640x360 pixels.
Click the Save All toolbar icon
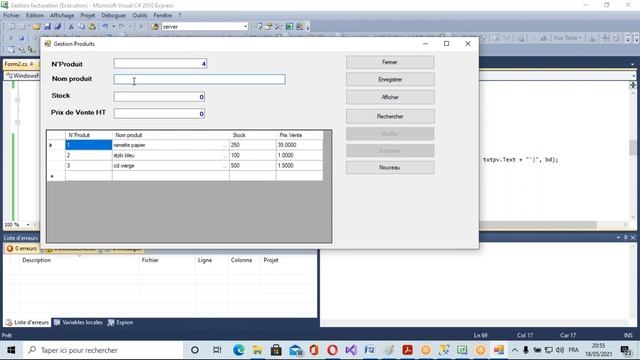58,27
